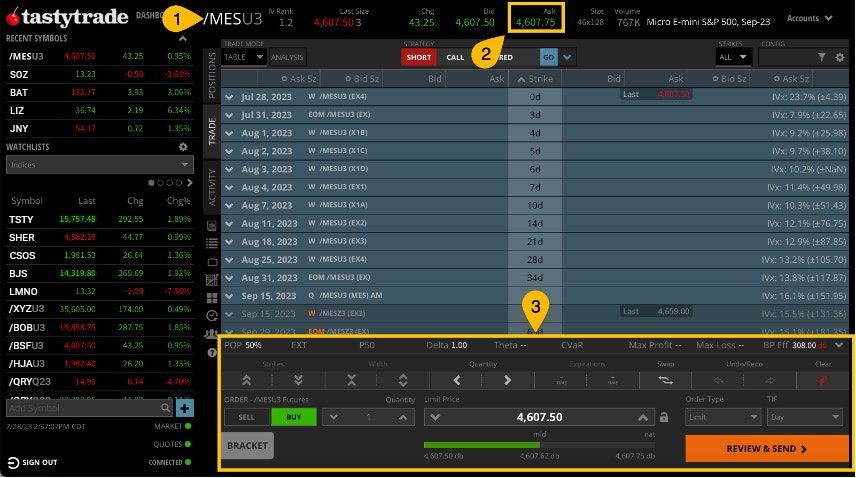Open the Accounts dropdown

click(x=810, y=18)
